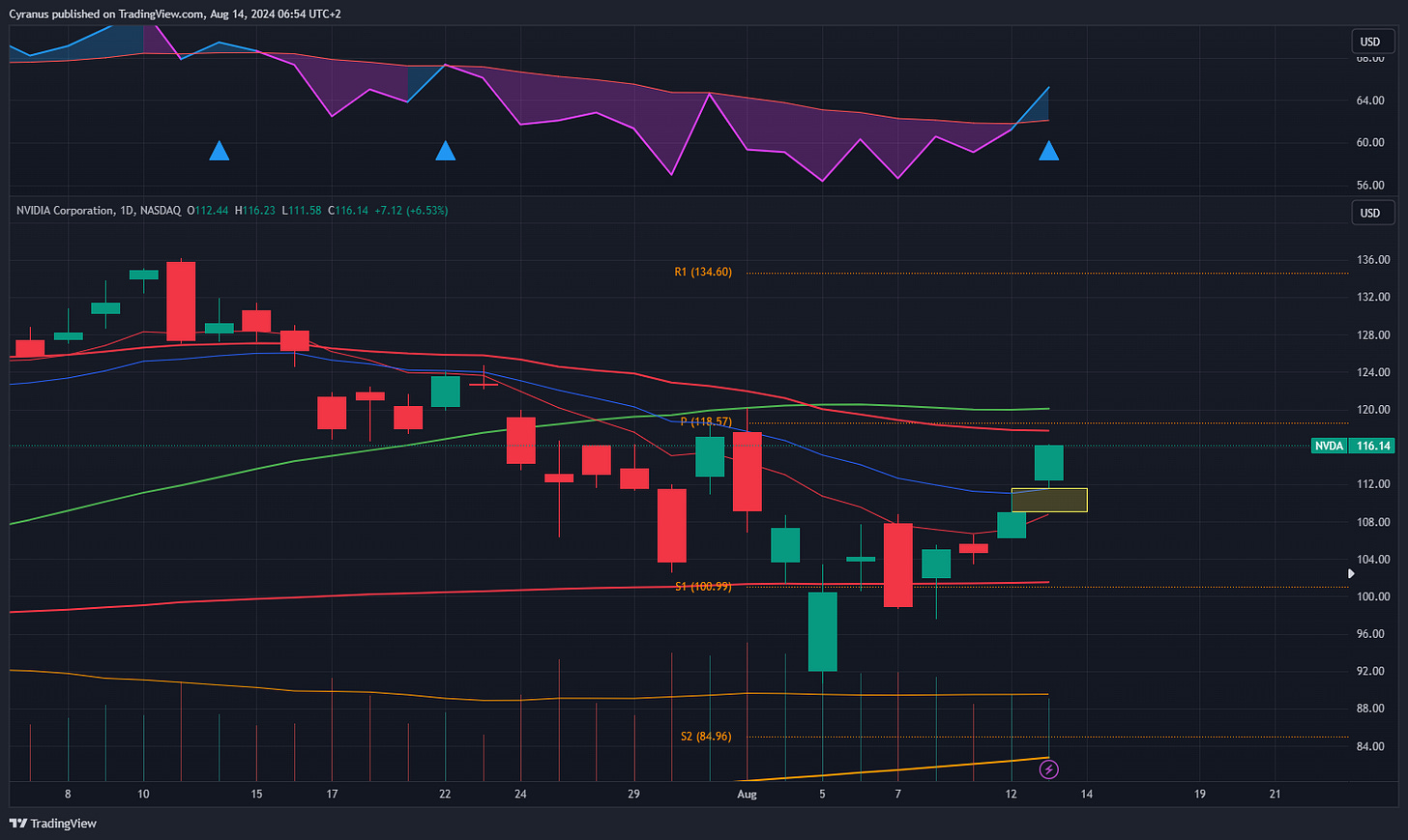Select the blue triangle signal near July 22
This screenshot has width=1408, height=840.
coord(445,151)
